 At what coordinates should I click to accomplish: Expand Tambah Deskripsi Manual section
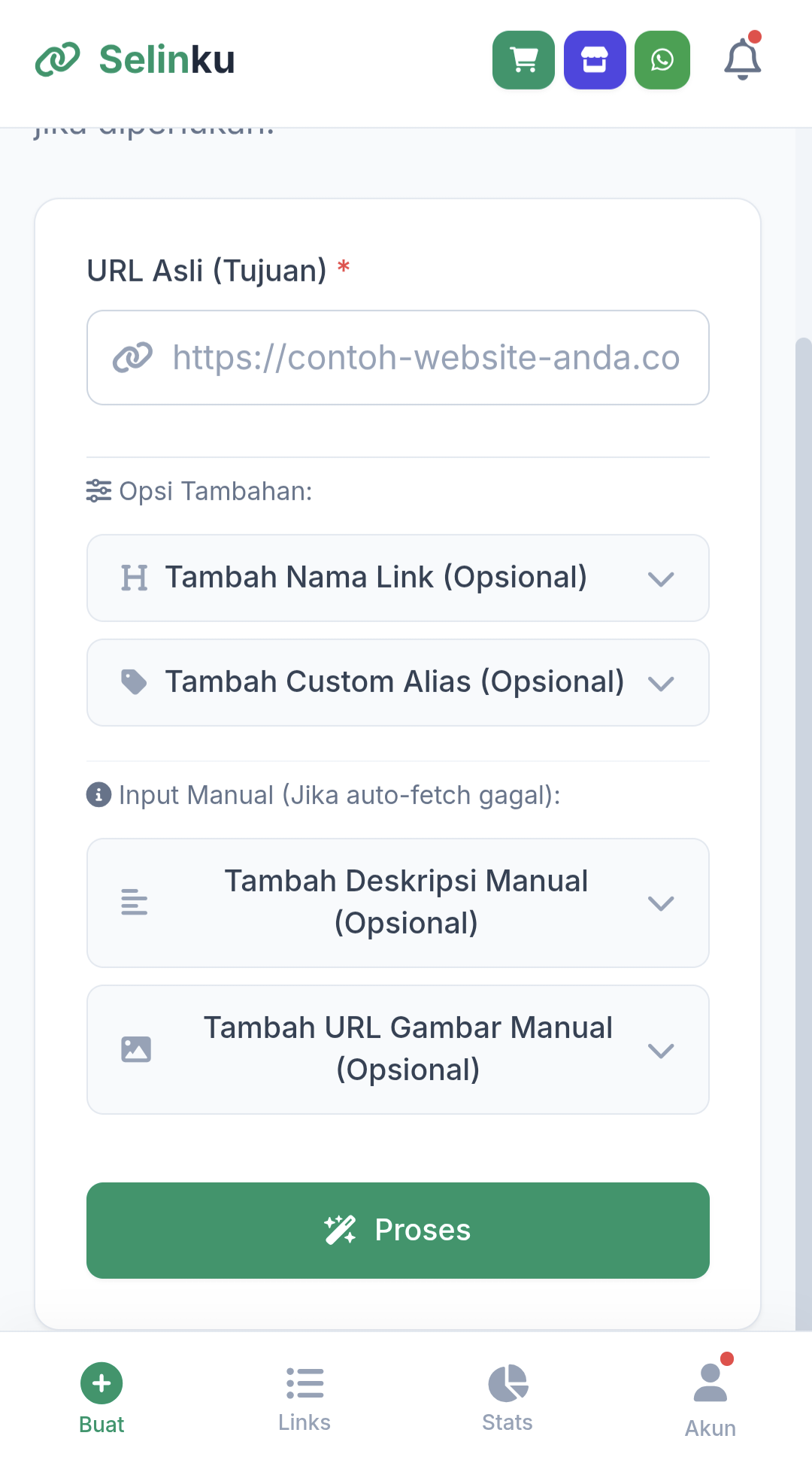[x=398, y=903]
